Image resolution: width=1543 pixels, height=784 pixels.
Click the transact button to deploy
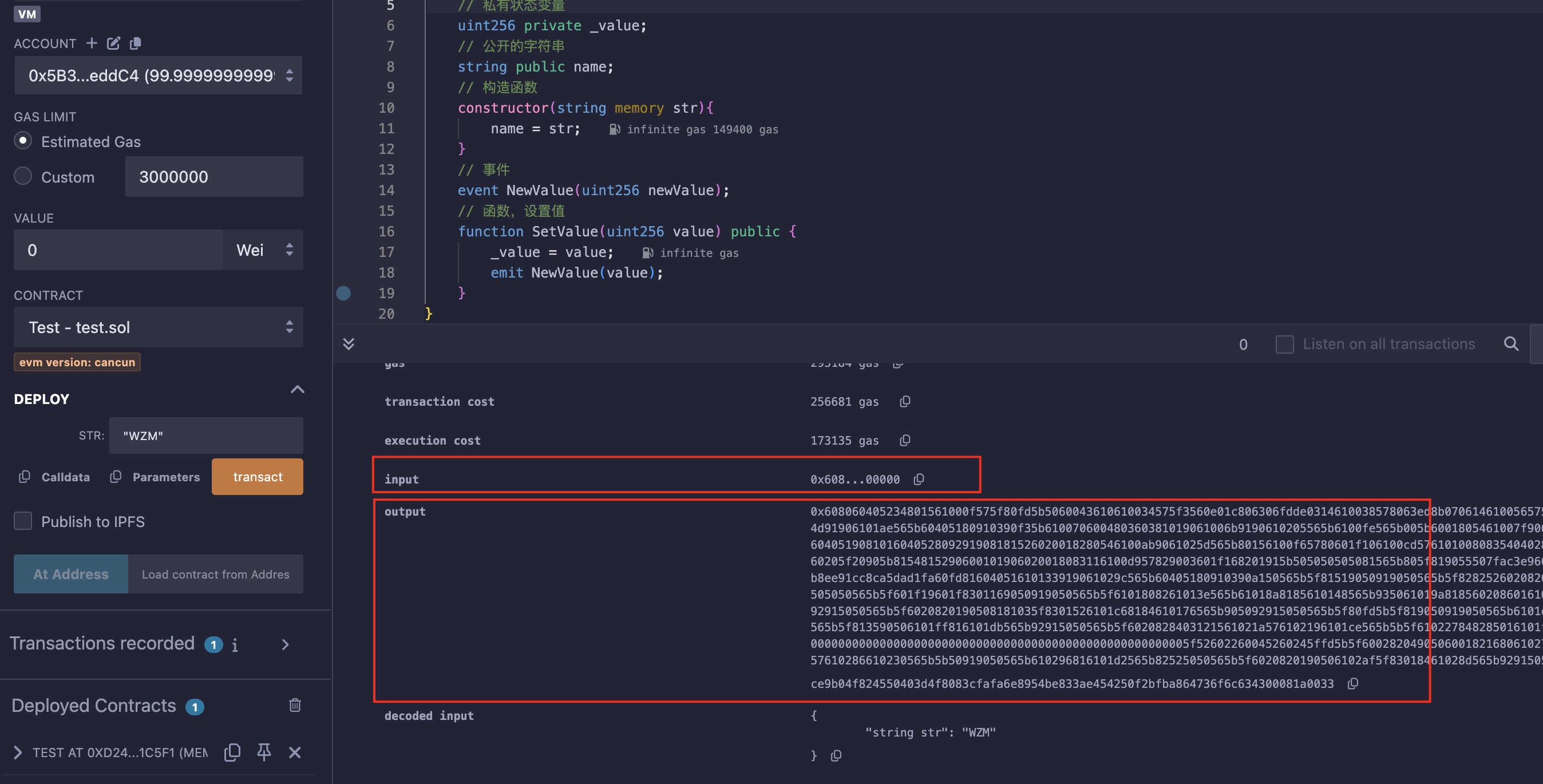(258, 477)
